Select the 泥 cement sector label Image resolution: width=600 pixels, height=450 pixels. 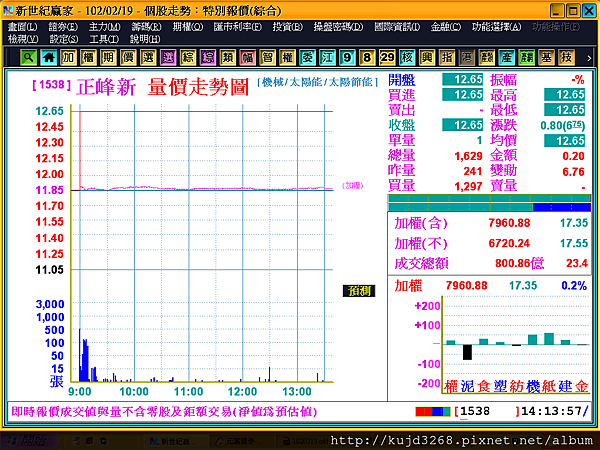point(467,386)
